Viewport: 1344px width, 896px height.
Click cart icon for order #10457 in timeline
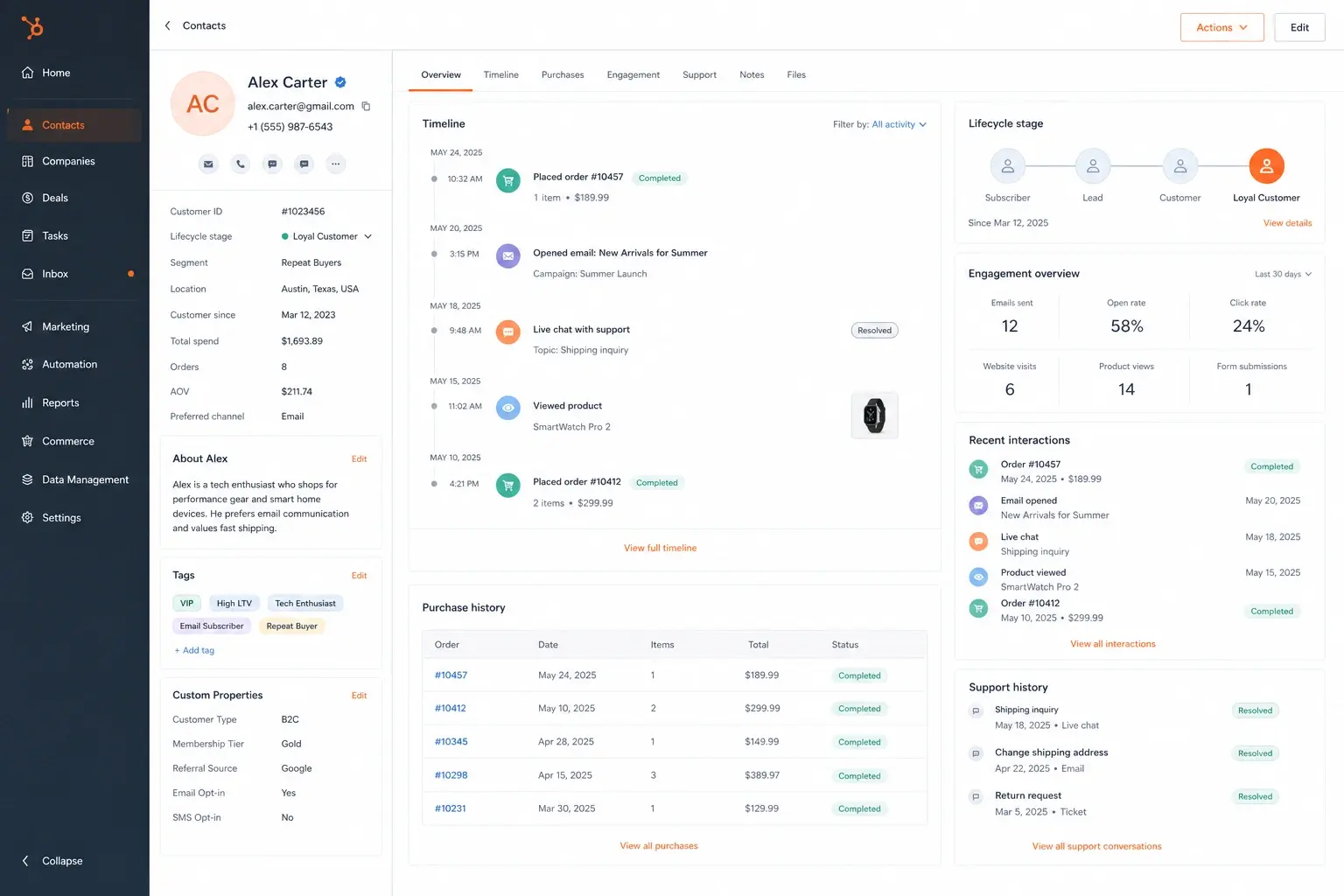coord(508,180)
